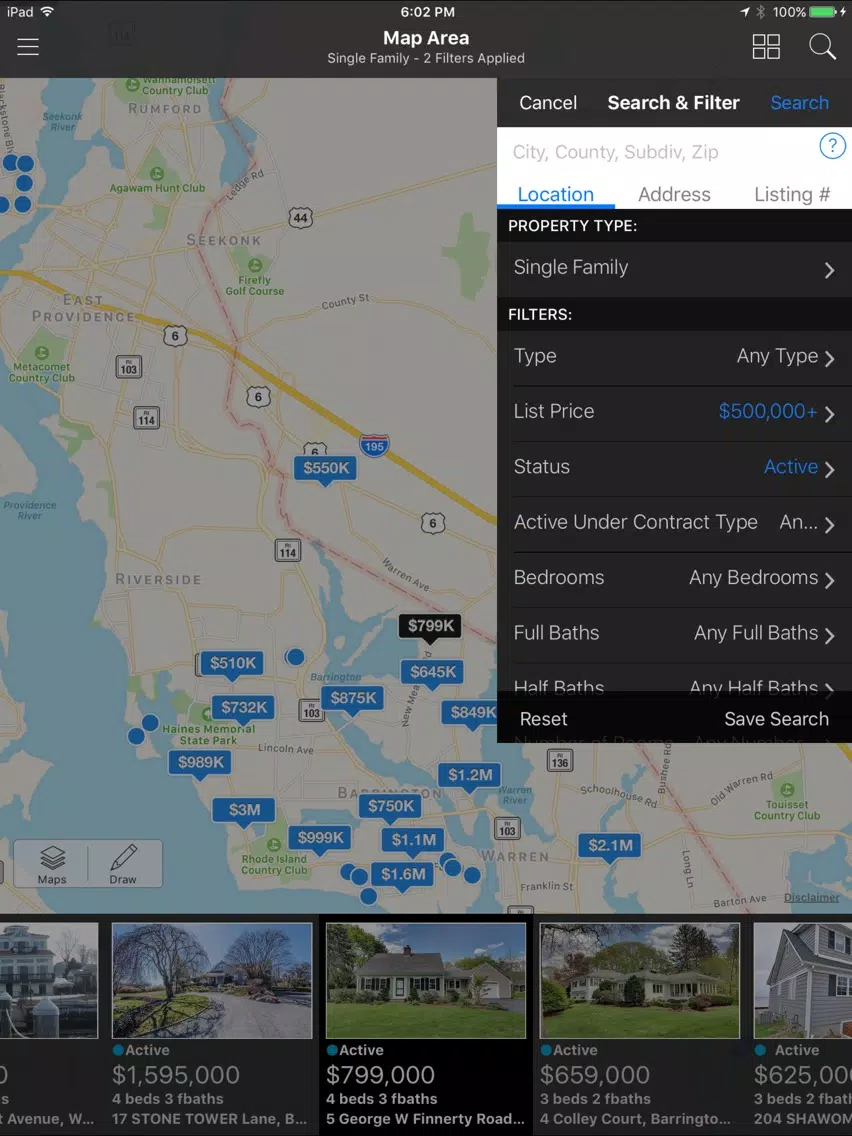Open the help question mark icon
Screen dimensions: 852x1136
(x=832, y=146)
